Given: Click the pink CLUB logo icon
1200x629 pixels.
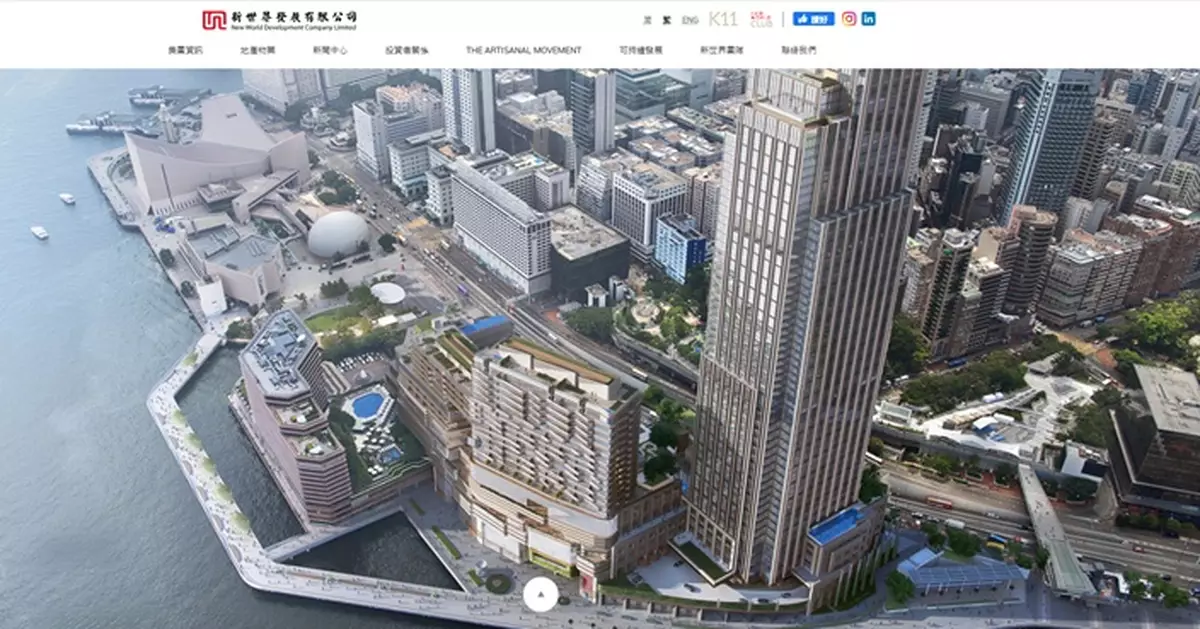Looking at the screenshot, I should (x=760, y=19).
